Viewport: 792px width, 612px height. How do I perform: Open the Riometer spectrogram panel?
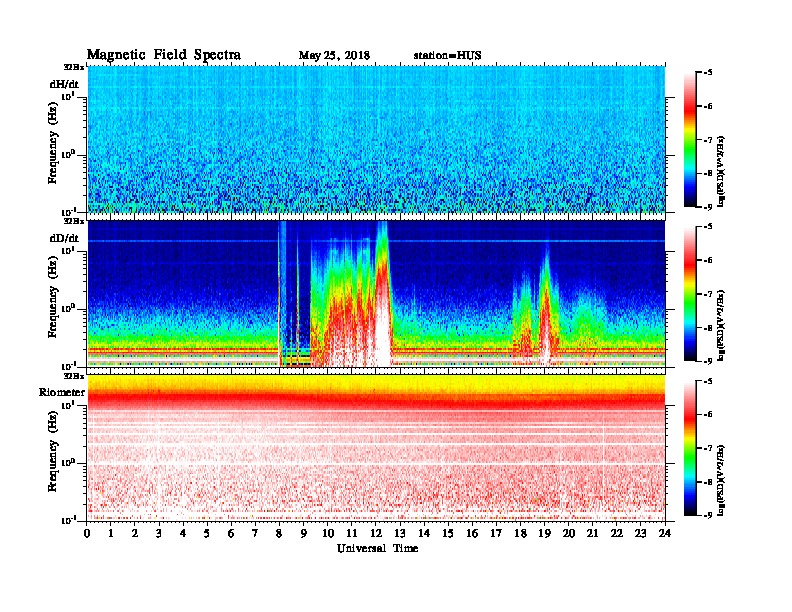tap(376, 448)
